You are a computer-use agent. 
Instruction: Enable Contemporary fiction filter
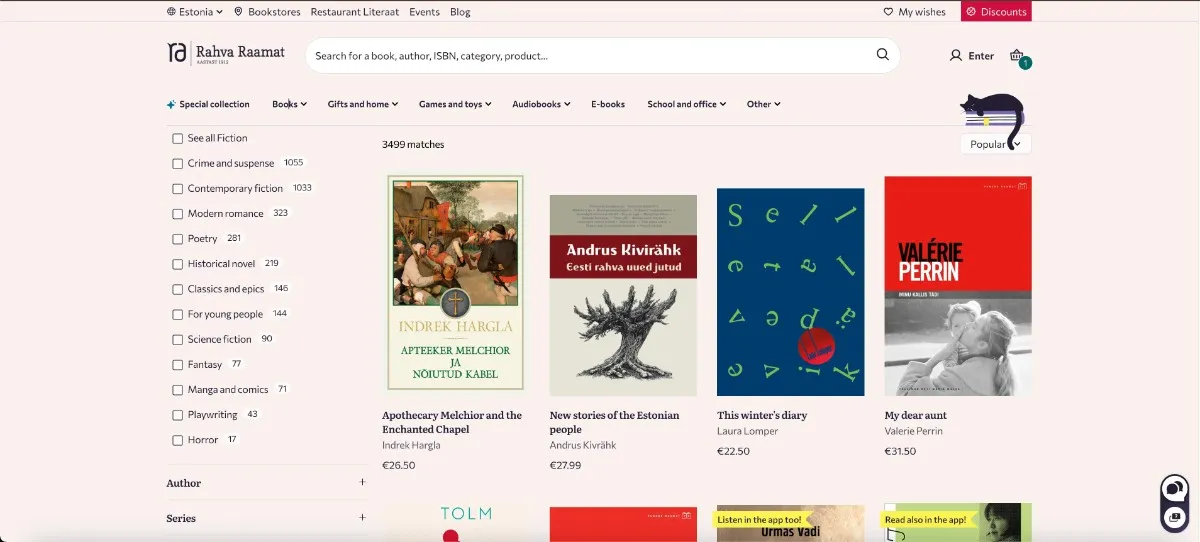(x=177, y=188)
